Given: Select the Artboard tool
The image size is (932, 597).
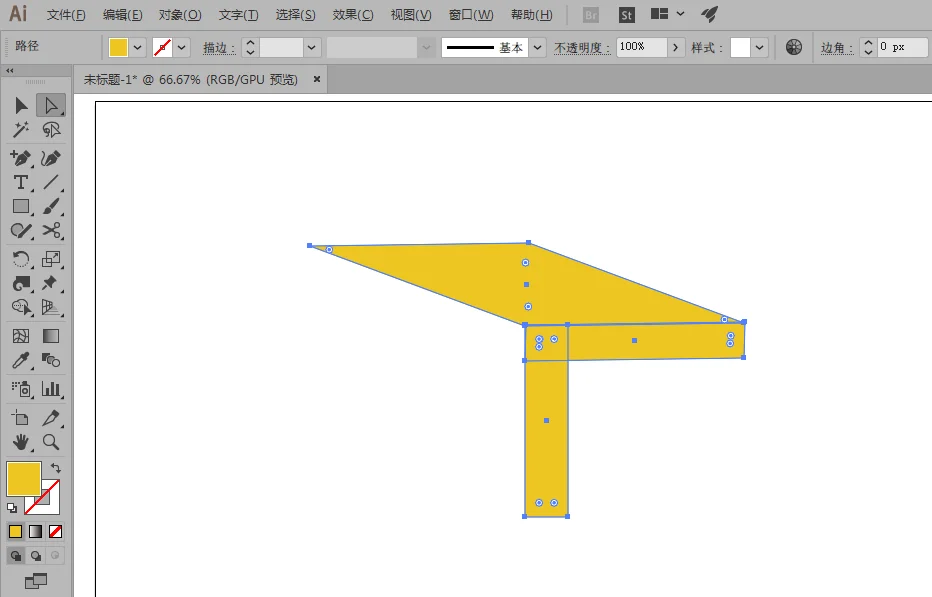Looking at the screenshot, I should click(x=21, y=418).
